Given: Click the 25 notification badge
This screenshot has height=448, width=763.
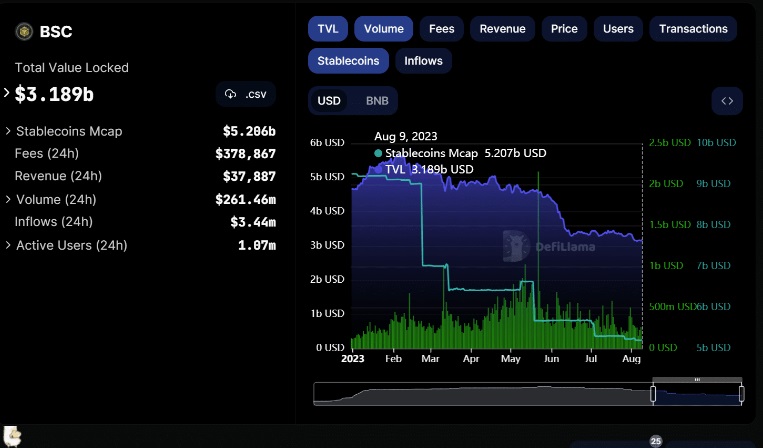Looking at the screenshot, I should pos(655,441).
